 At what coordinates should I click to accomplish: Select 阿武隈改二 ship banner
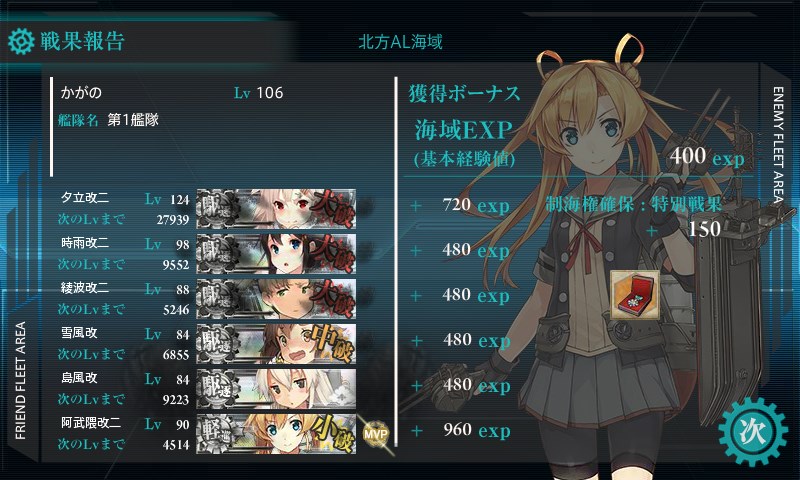tap(276, 434)
